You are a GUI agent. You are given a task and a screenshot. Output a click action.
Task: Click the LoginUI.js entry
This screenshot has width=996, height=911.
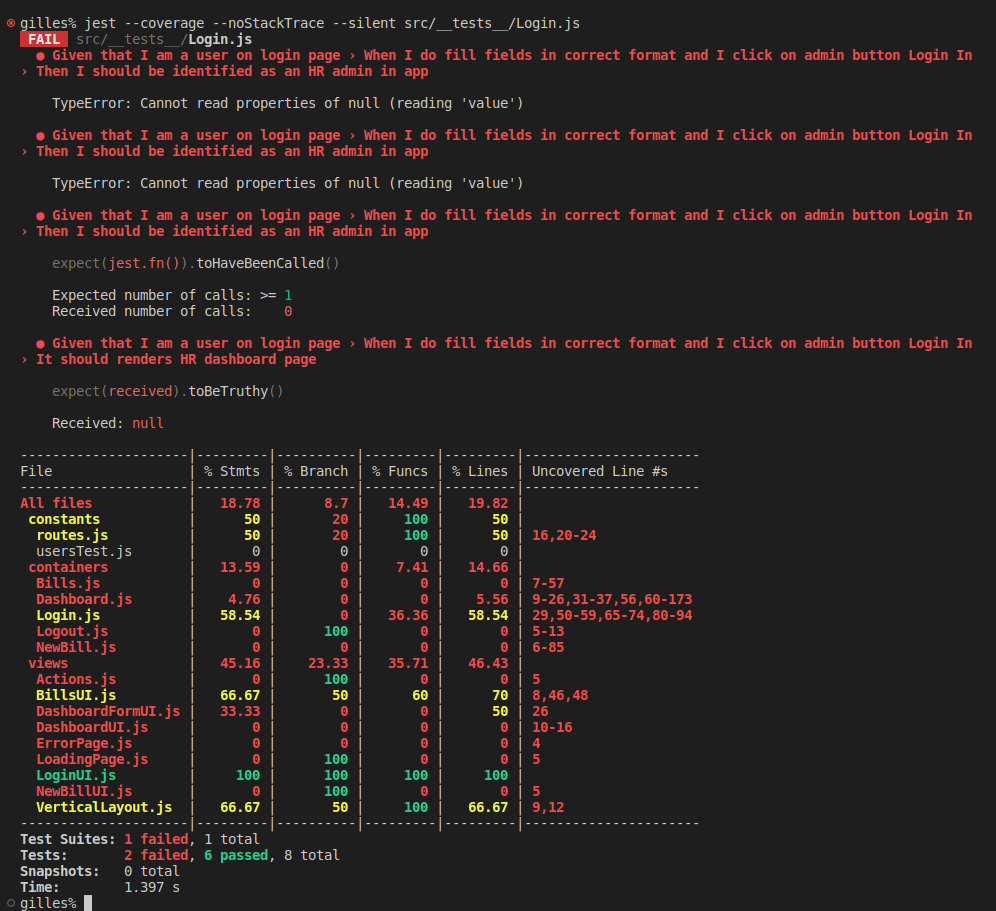[75, 775]
